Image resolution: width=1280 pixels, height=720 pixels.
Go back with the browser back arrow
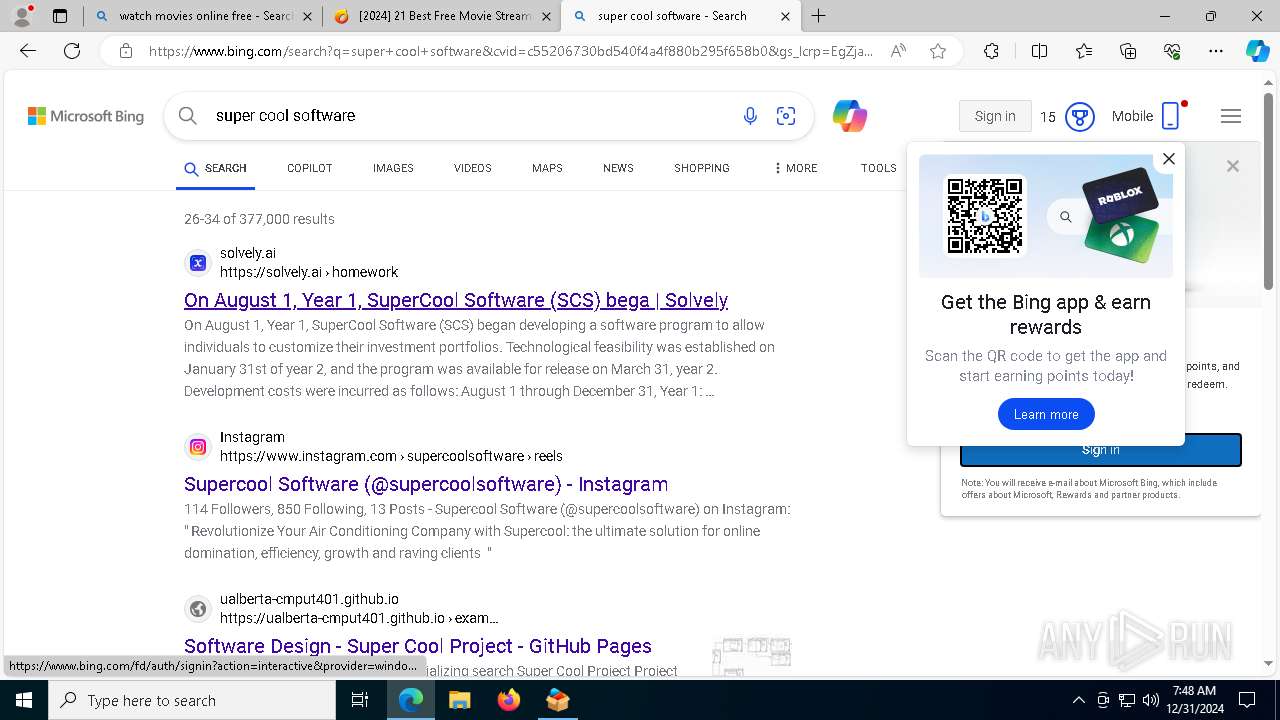point(28,51)
